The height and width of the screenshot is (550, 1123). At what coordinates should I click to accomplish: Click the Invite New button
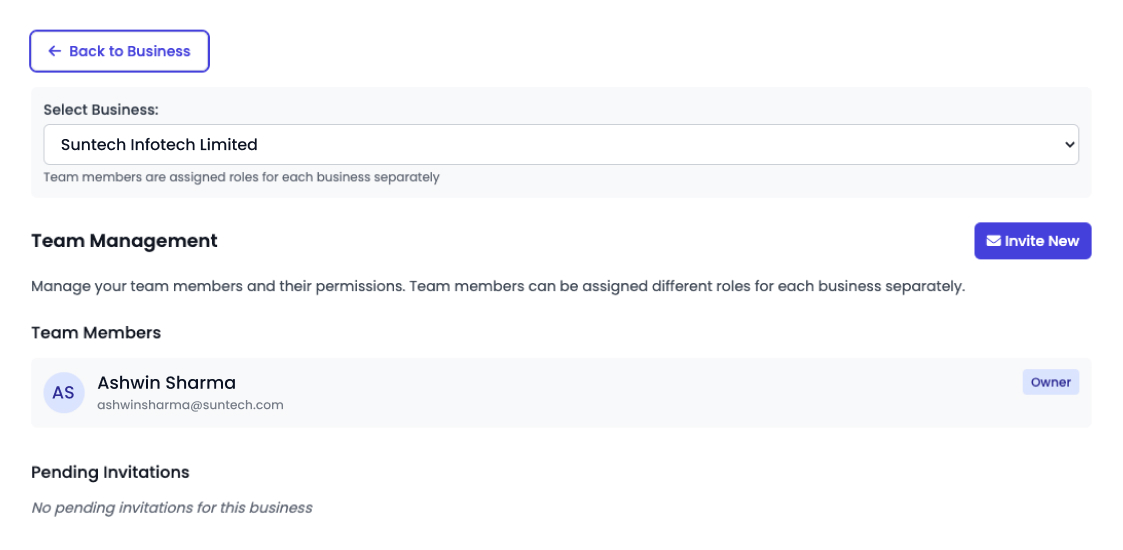pyautogui.click(x=1032, y=241)
